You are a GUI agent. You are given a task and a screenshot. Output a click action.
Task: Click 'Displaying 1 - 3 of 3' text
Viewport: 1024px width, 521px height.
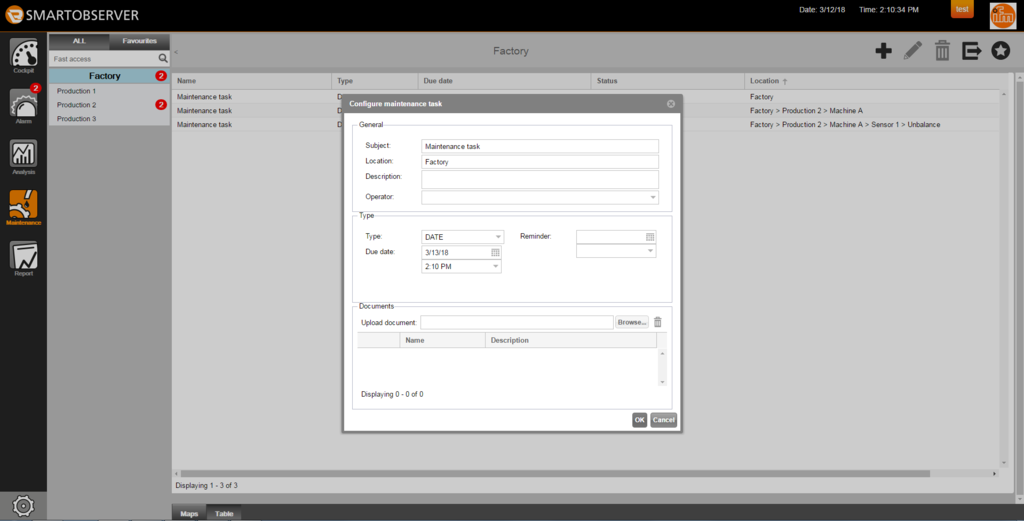(206, 486)
